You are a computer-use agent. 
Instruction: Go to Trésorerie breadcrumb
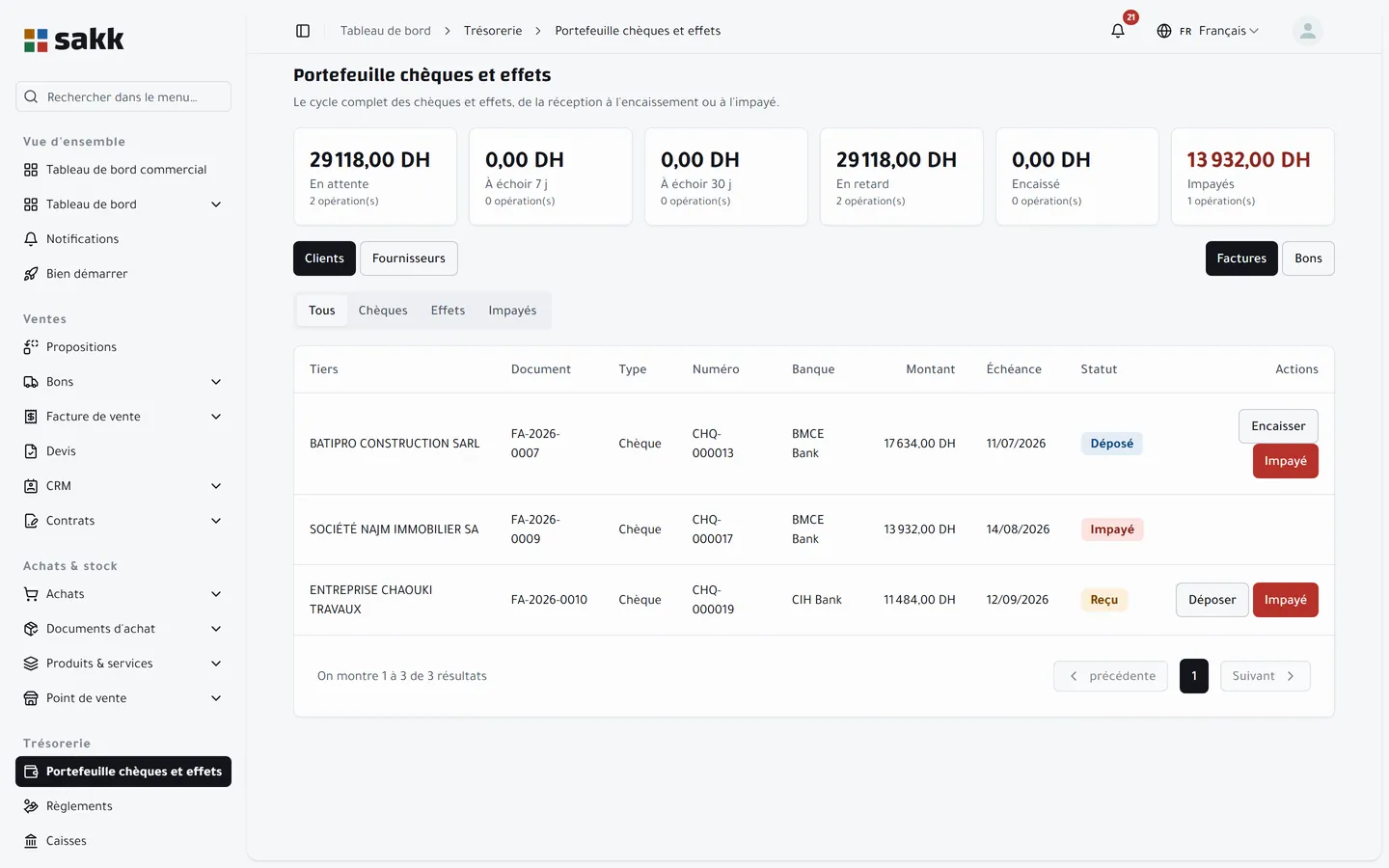[493, 31]
